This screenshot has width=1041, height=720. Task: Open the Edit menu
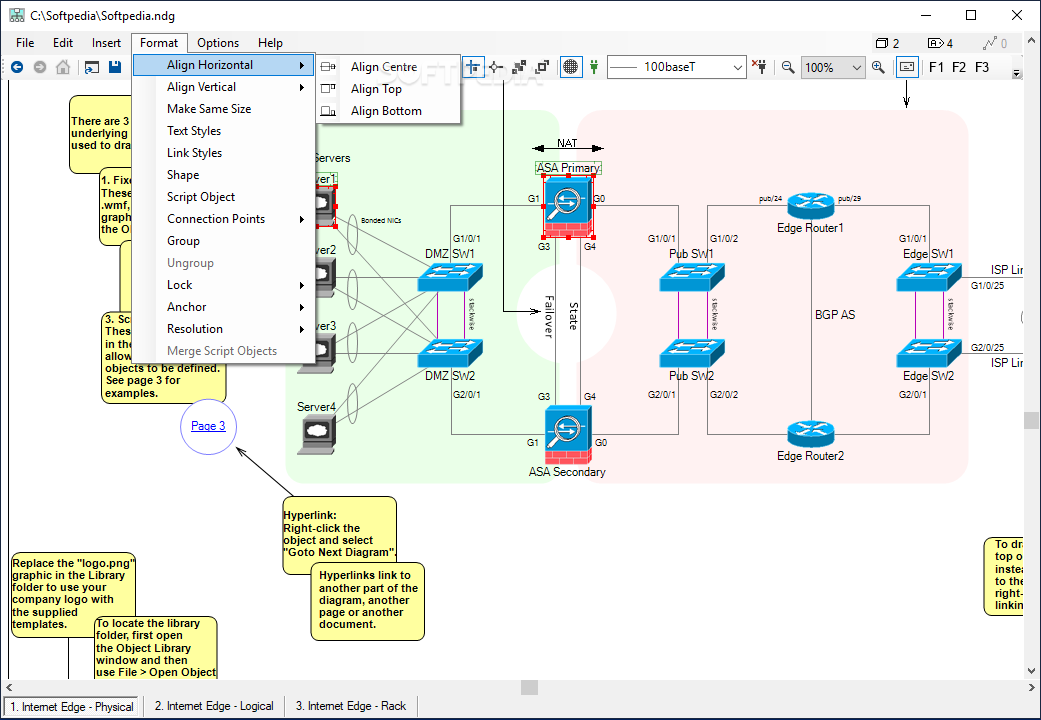(63, 43)
